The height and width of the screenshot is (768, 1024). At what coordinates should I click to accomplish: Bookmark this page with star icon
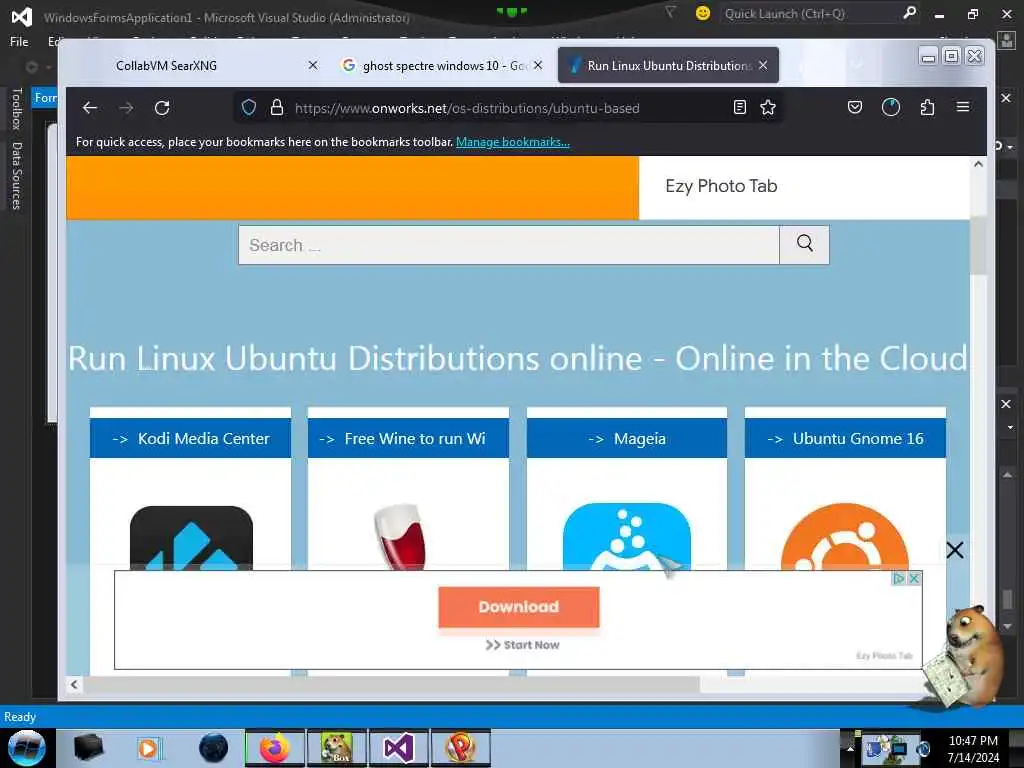pyautogui.click(x=768, y=107)
